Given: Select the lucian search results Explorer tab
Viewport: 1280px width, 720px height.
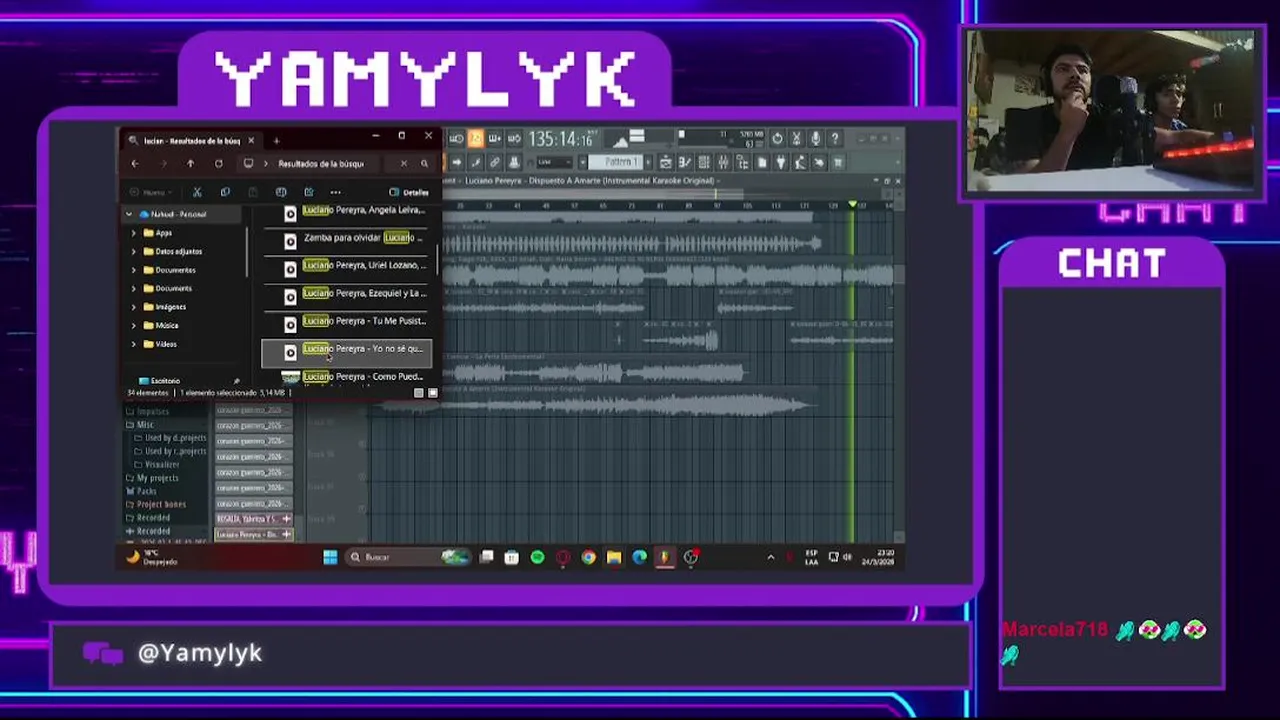Looking at the screenshot, I should 192,141.
